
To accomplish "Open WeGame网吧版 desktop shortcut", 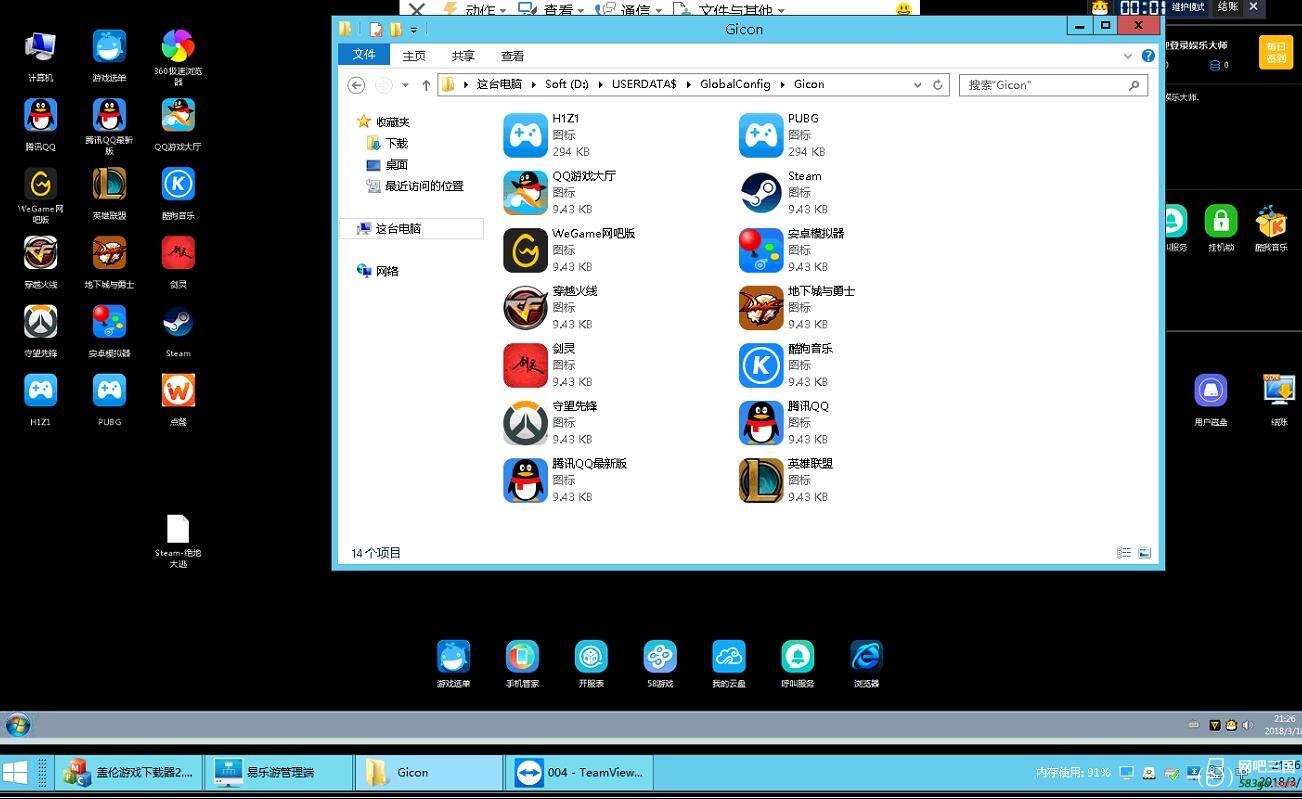I will 41,196.
